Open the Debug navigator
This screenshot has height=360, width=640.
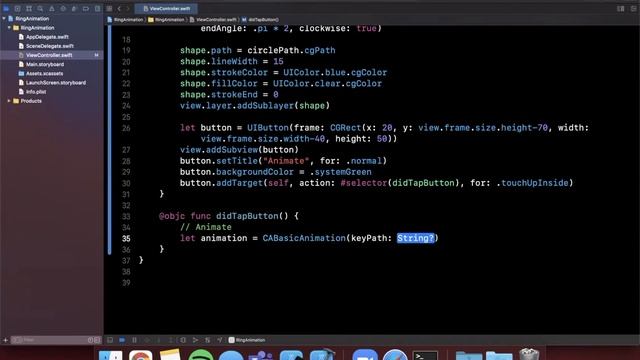[74, 9]
